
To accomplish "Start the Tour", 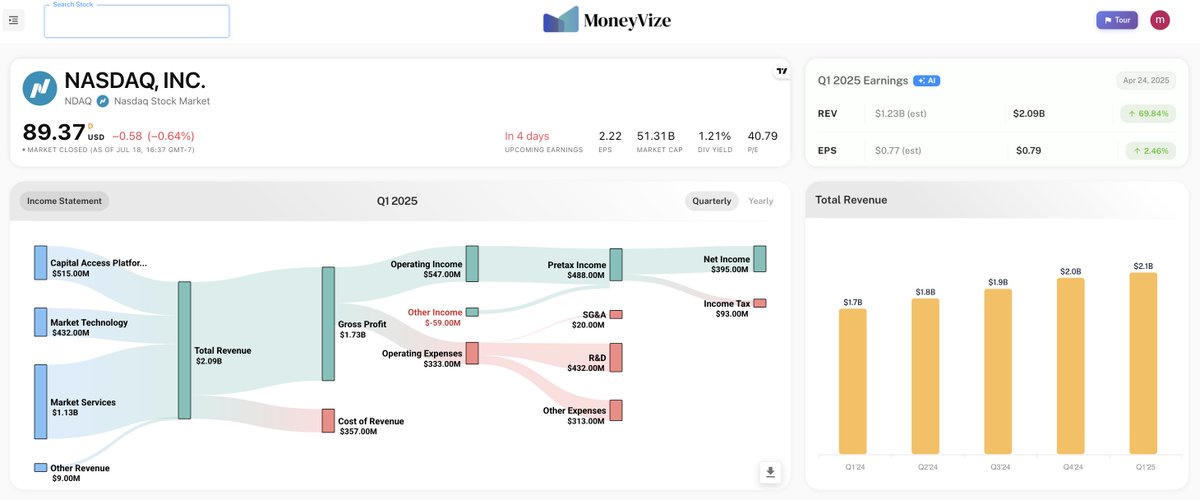I will pos(1116,20).
